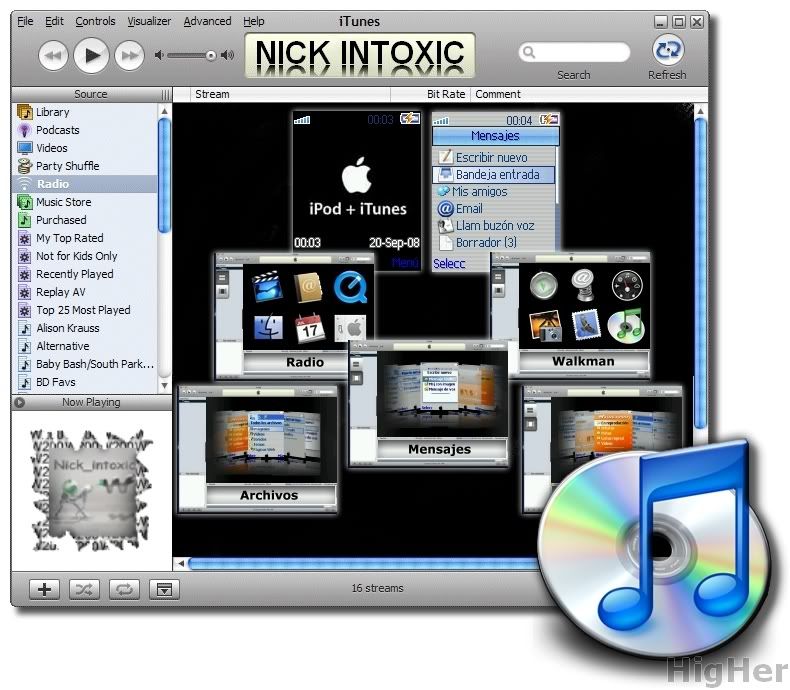Select BD Favs playlist
The width and height of the screenshot is (790, 690).
point(85,382)
